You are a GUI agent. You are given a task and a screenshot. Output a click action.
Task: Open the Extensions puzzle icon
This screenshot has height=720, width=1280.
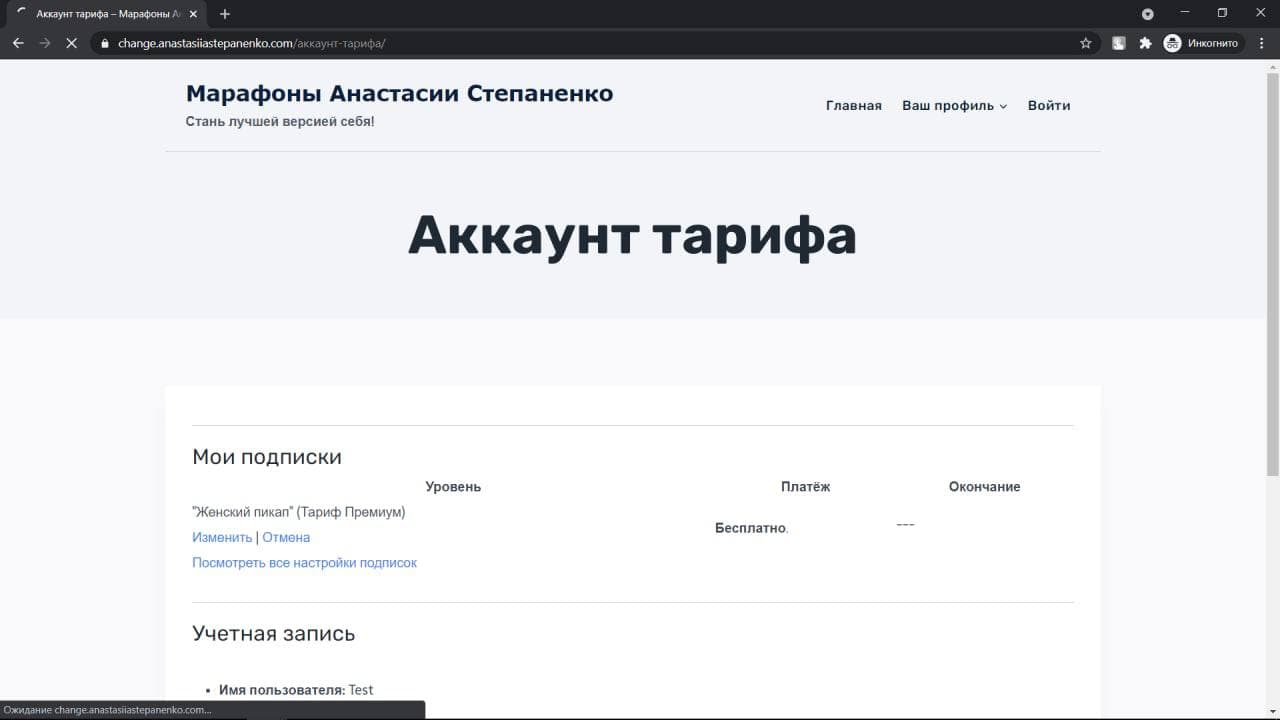coord(1145,43)
